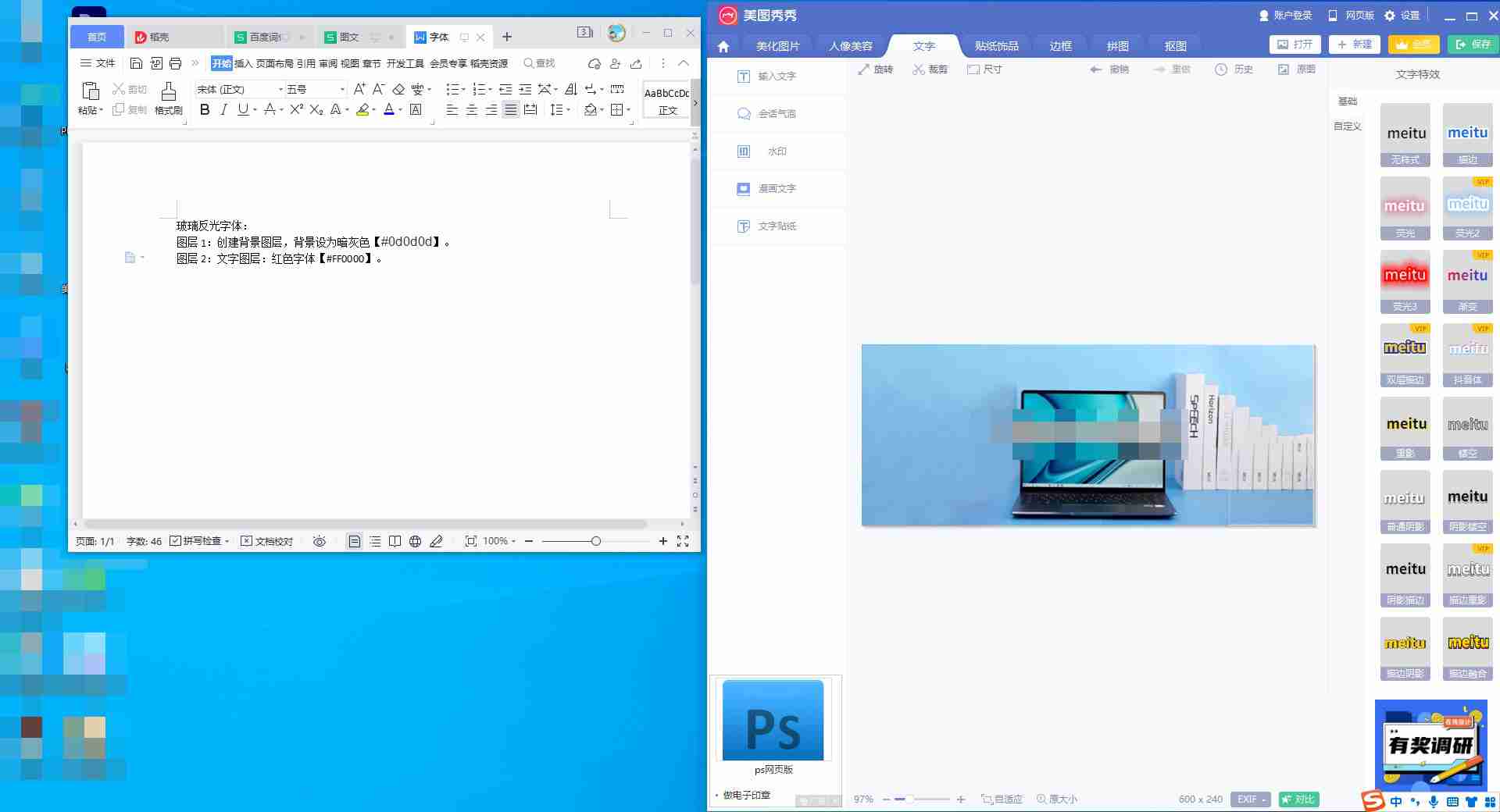1500x812 pixels.
Task: Switch to the 插入 ribbon tab in WPS
Action: pos(243,63)
